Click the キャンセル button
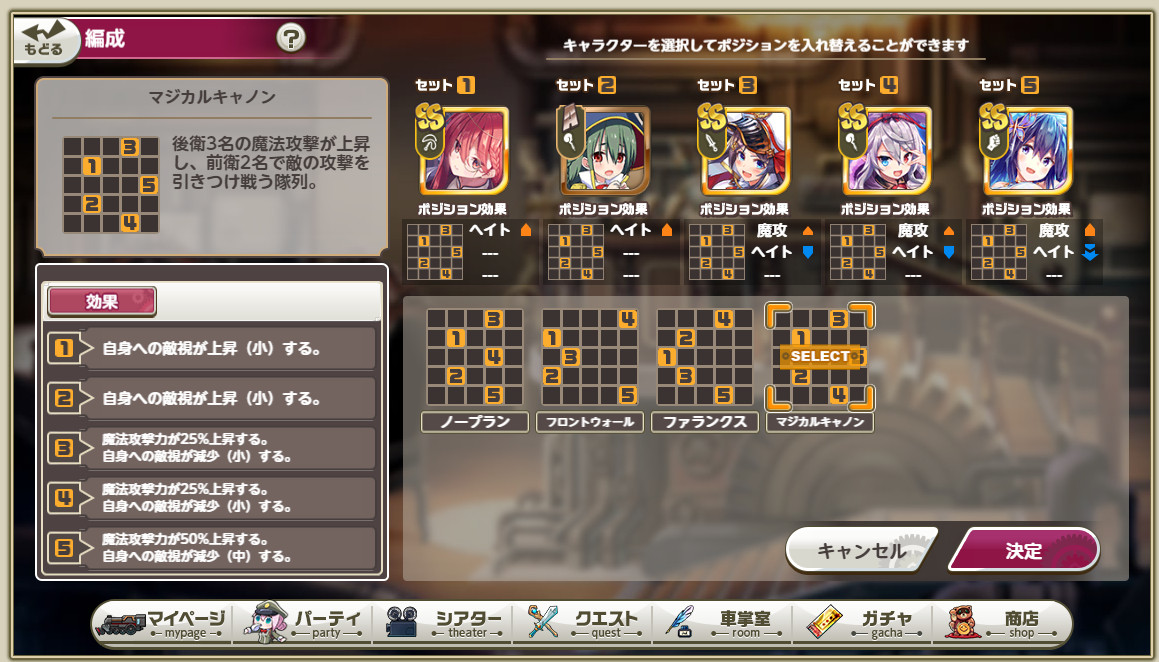The image size is (1159, 662). click(x=862, y=550)
